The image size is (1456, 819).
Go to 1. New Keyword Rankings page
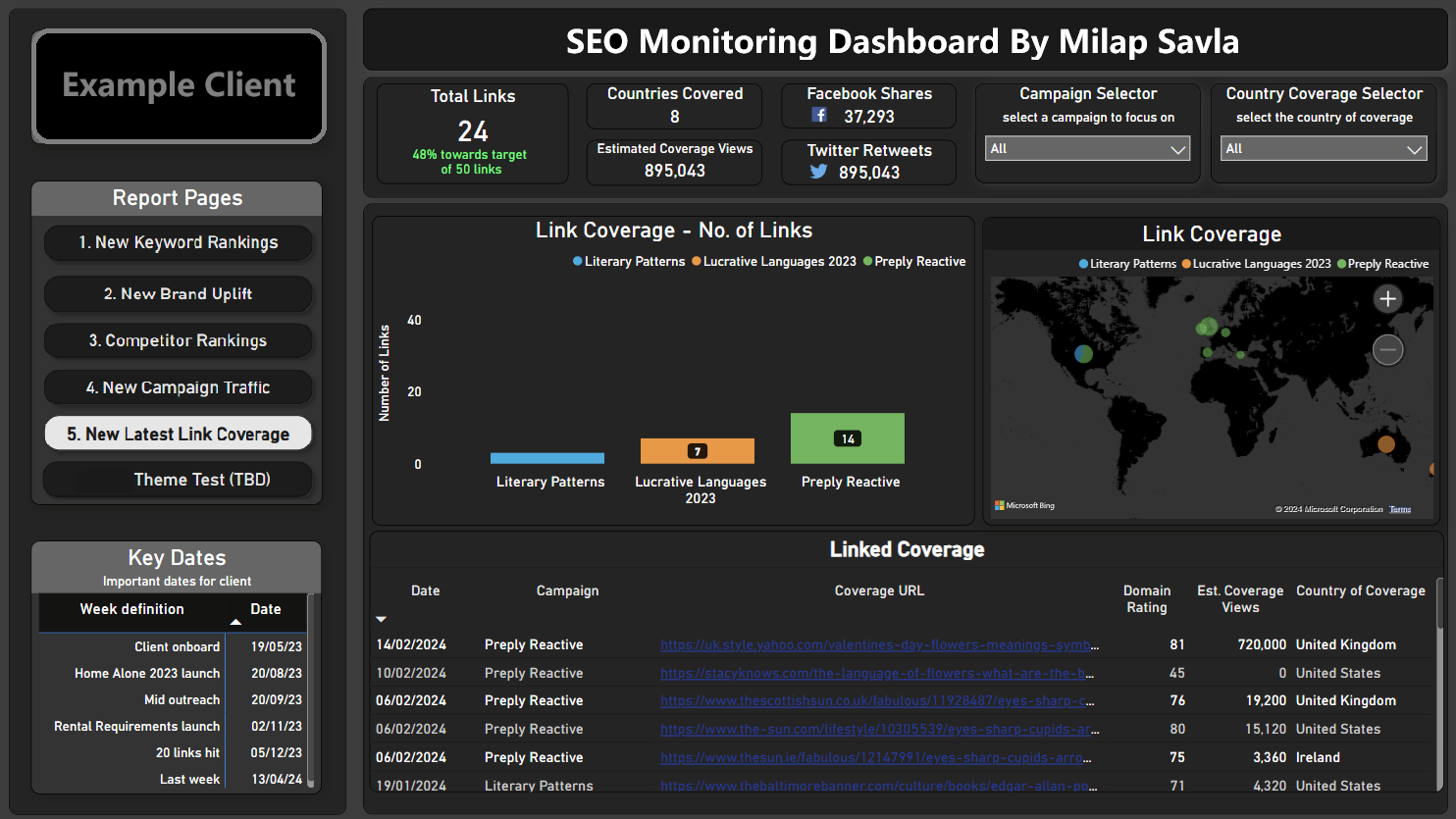pyautogui.click(x=178, y=242)
